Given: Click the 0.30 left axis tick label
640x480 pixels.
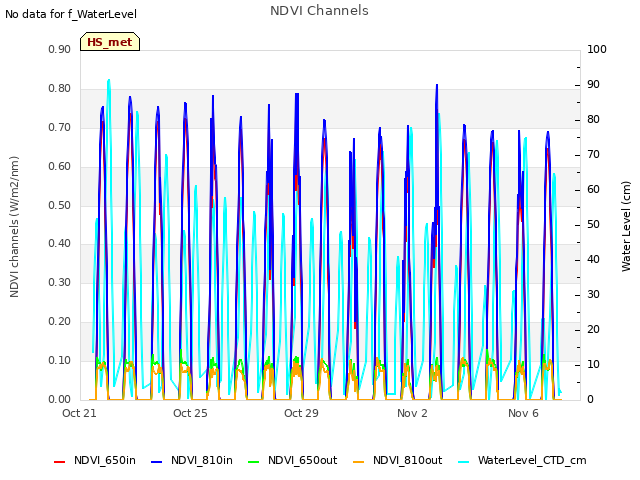Looking at the screenshot, I should (60, 282).
